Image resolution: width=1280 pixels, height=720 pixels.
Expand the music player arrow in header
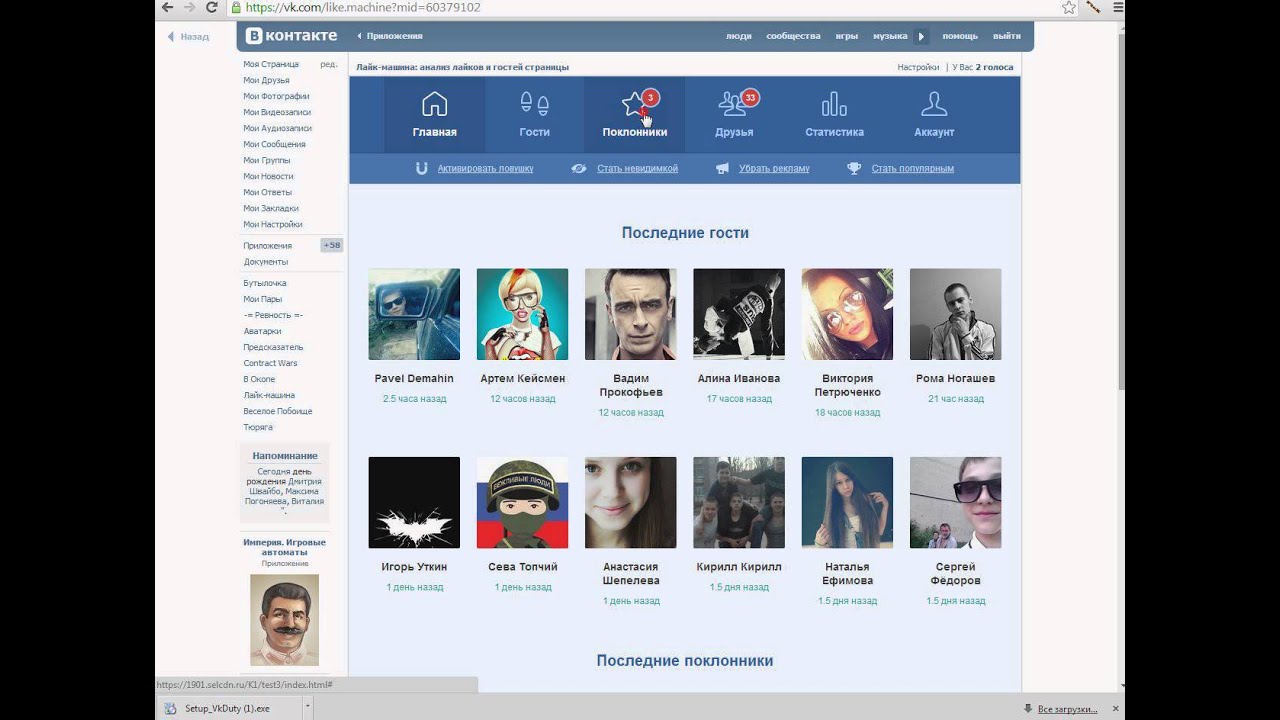pos(921,36)
